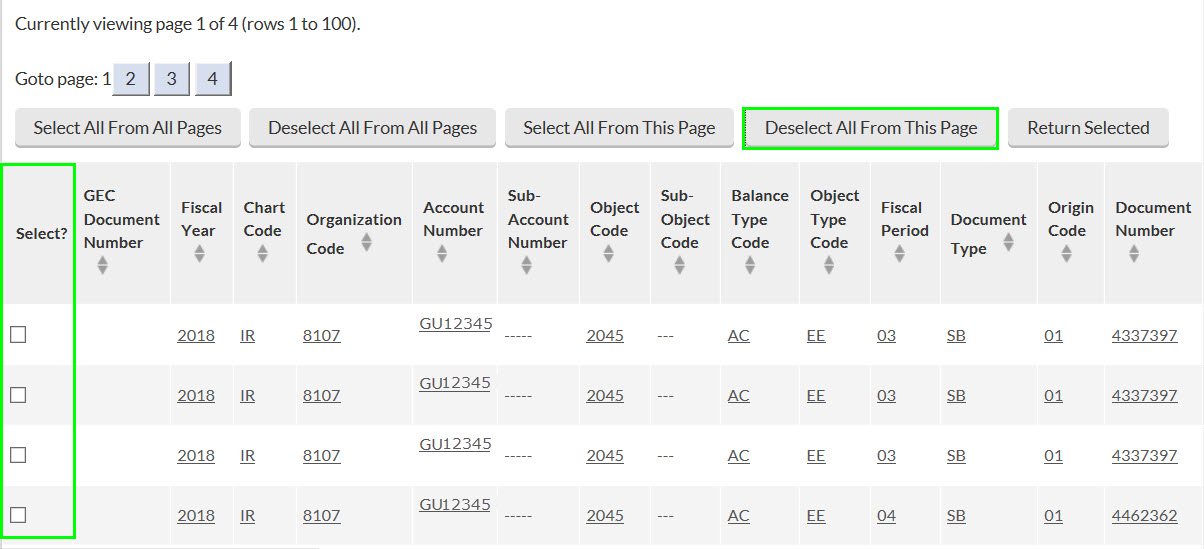The width and height of the screenshot is (1204, 549).
Task: Open chart code IR in 4462362 row
Action: [x=248, y=516]
